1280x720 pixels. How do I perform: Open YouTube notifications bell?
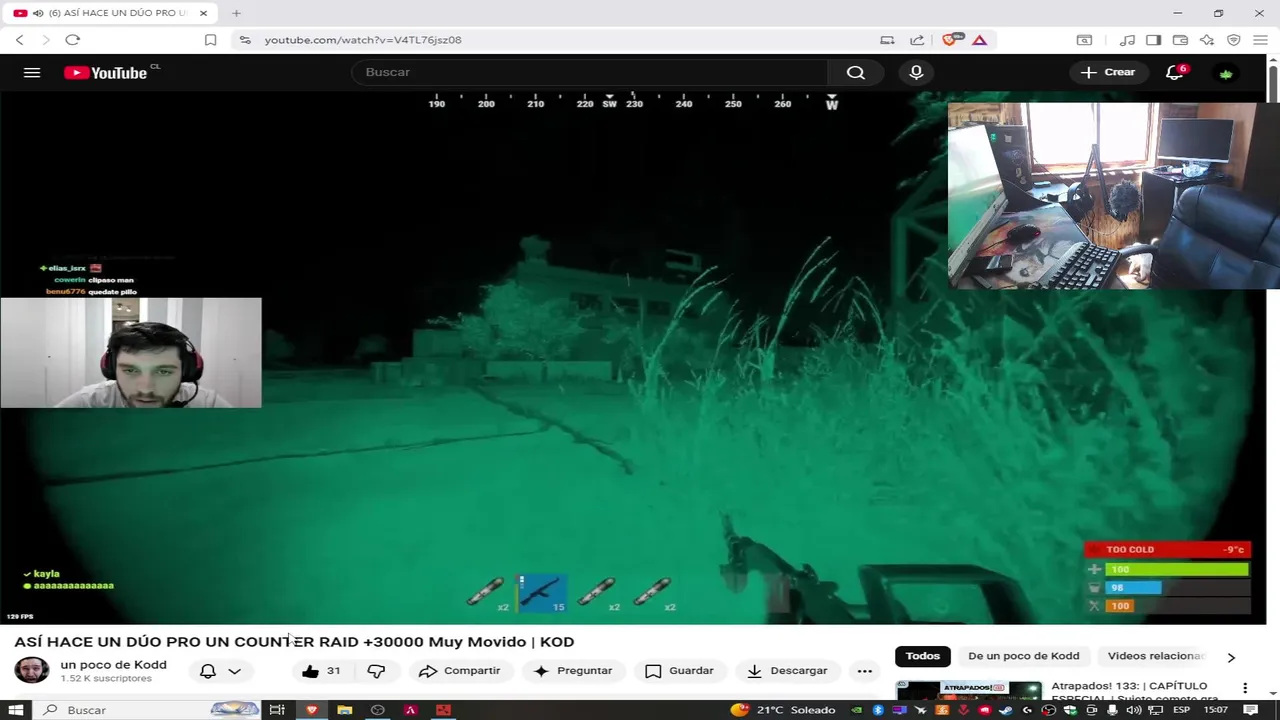point(1175,72)
